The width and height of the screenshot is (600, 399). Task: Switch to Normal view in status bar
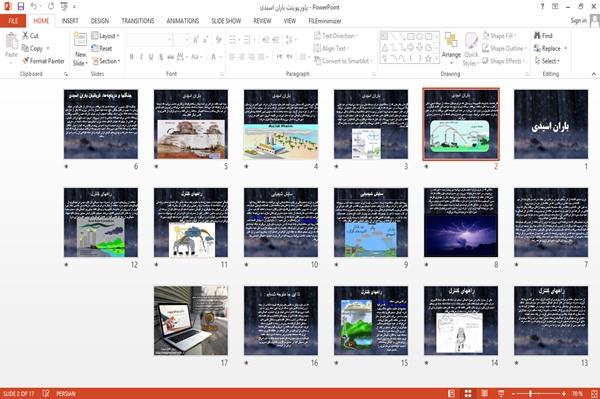pyautogui.click(x=452, y=394)
